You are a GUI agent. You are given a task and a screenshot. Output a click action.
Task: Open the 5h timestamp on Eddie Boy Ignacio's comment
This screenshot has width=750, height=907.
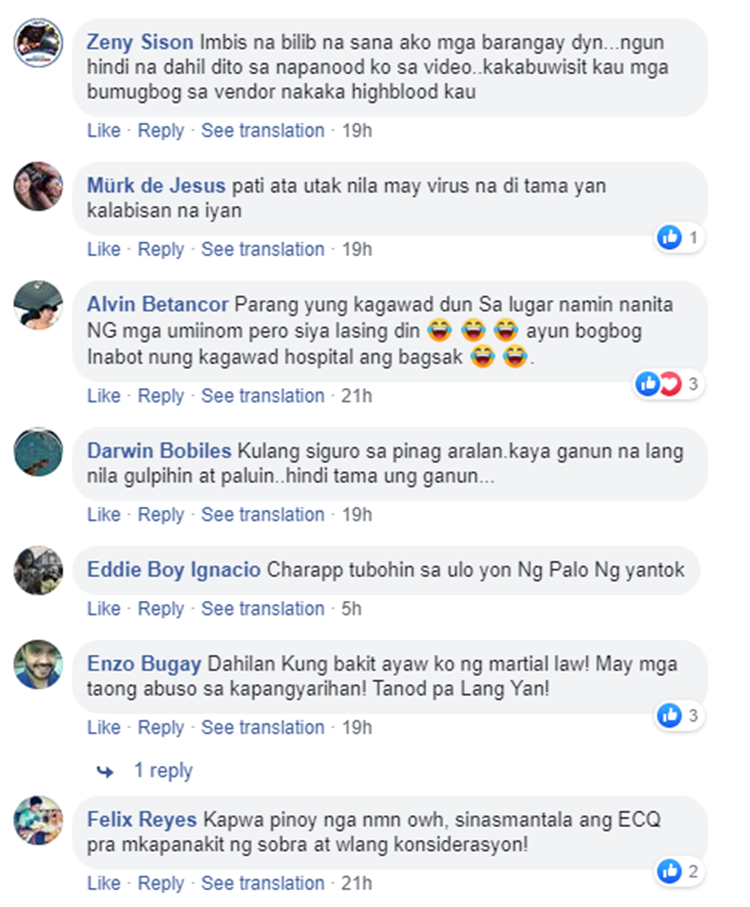click(x=351, y=609)
